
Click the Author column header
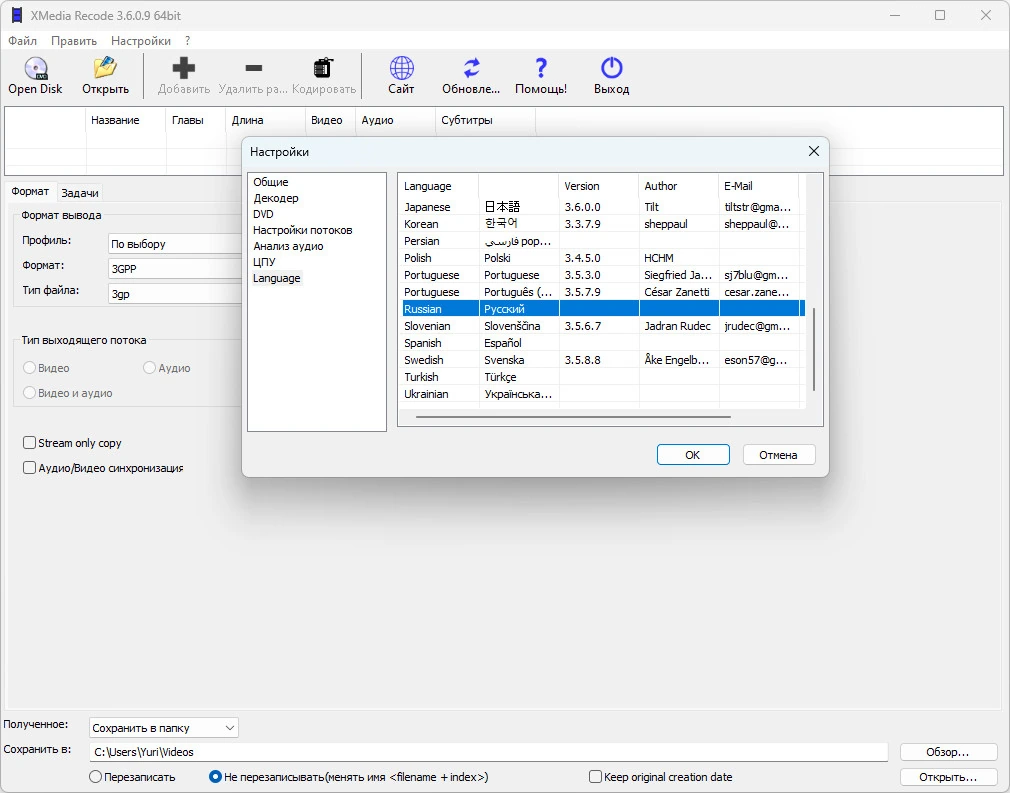point(678,186)
